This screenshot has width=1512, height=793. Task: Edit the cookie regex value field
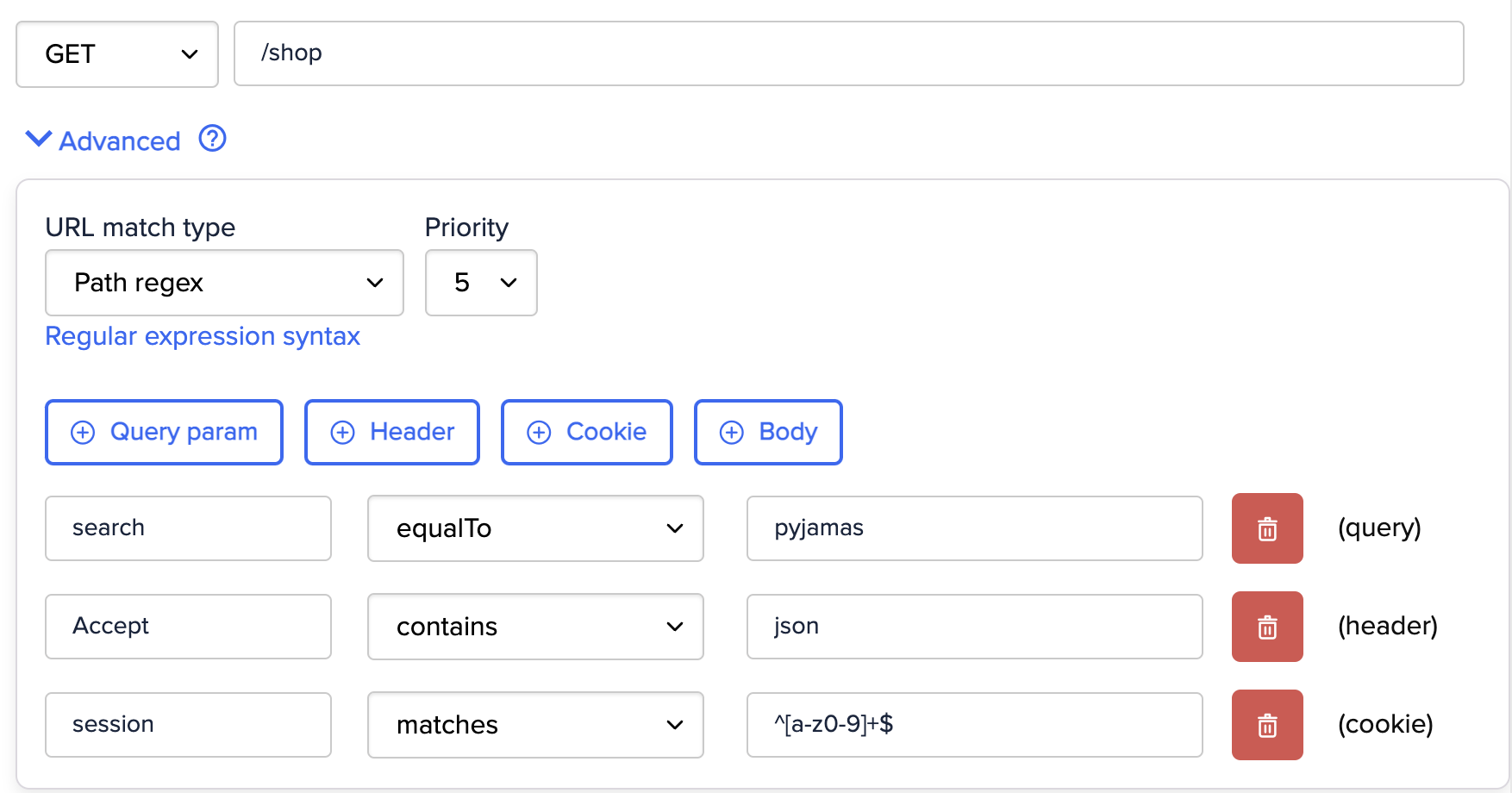tap(975, 725)
